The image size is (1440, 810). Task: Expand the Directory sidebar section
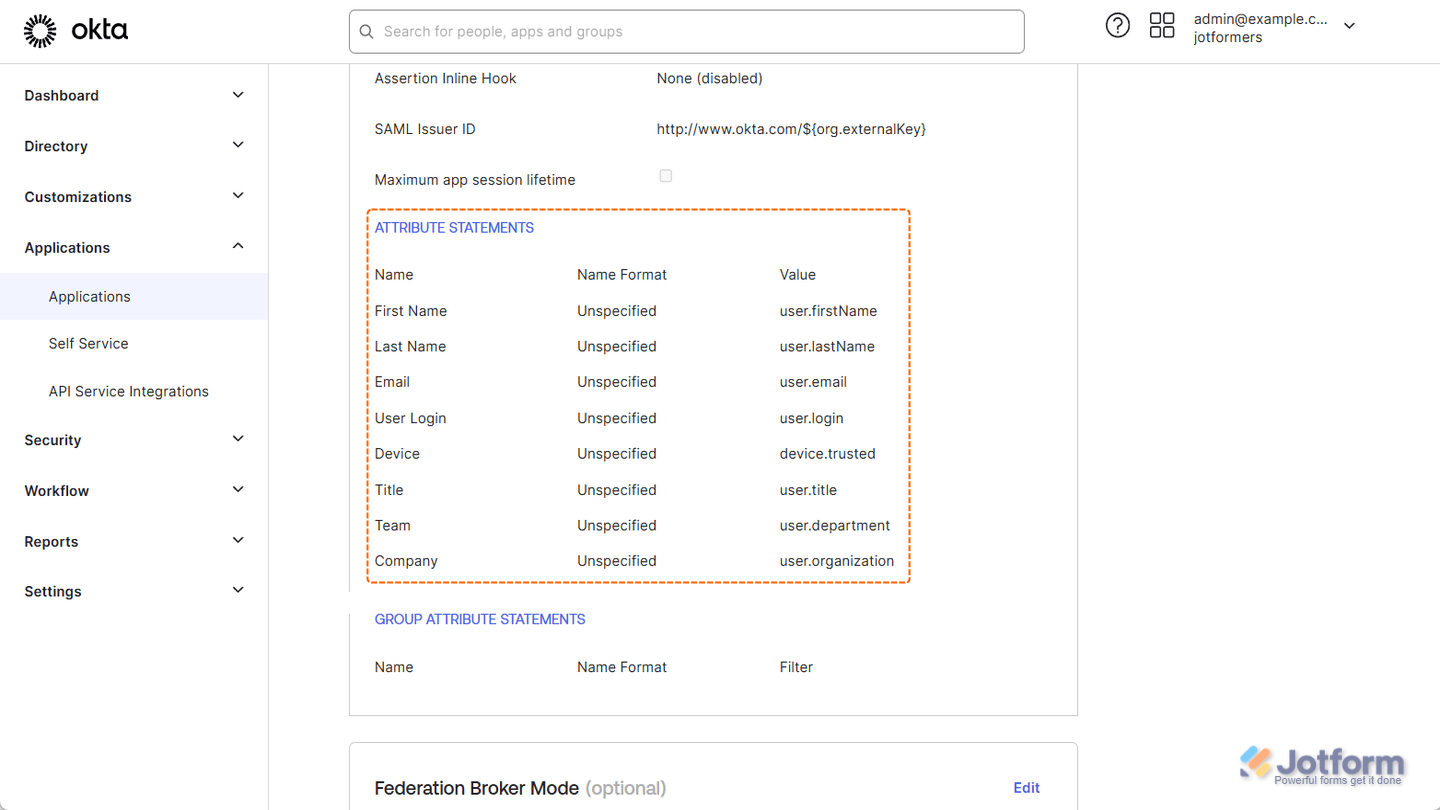[x=238, y=145]
